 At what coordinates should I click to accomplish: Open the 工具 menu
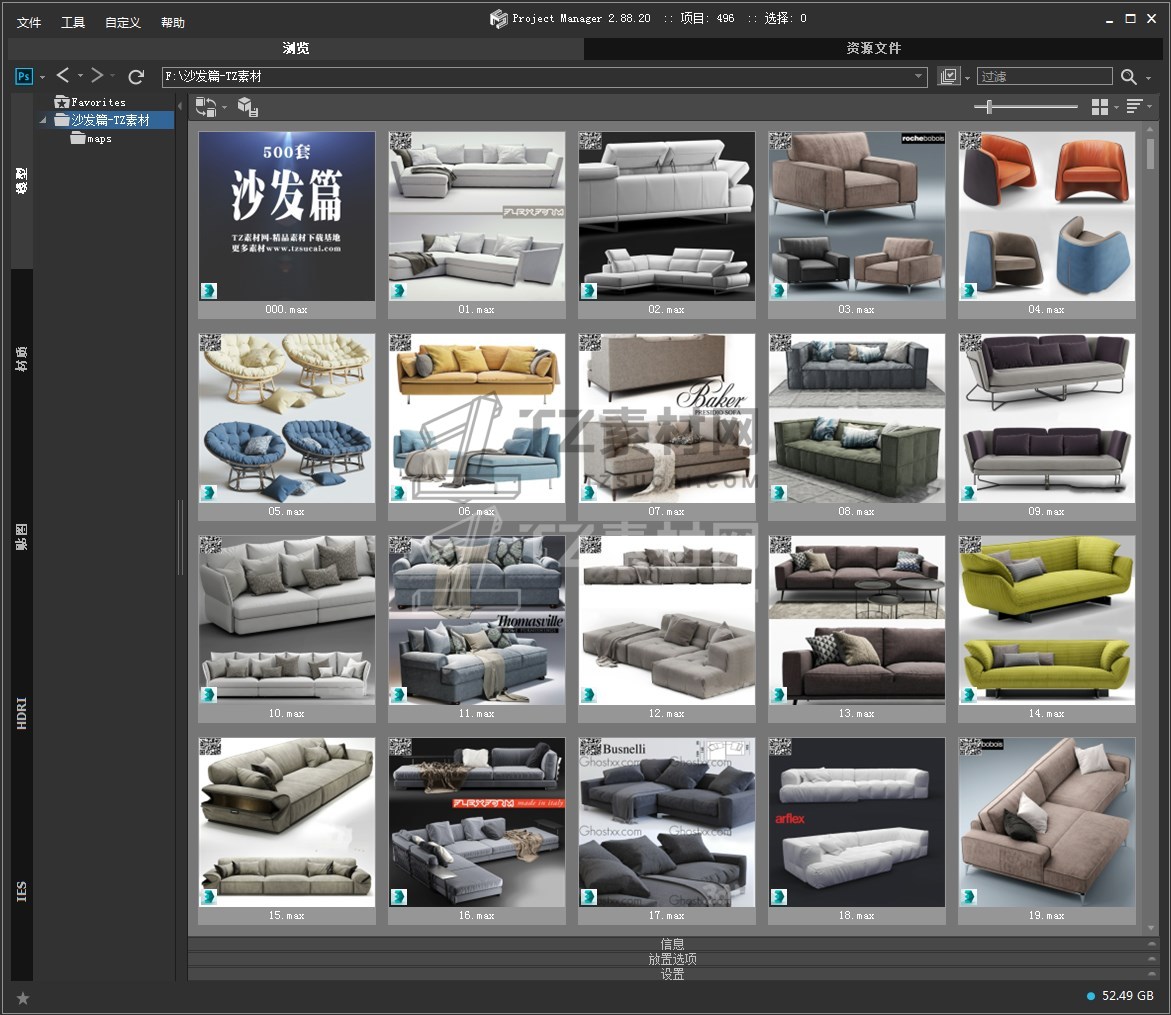(73, 22)
